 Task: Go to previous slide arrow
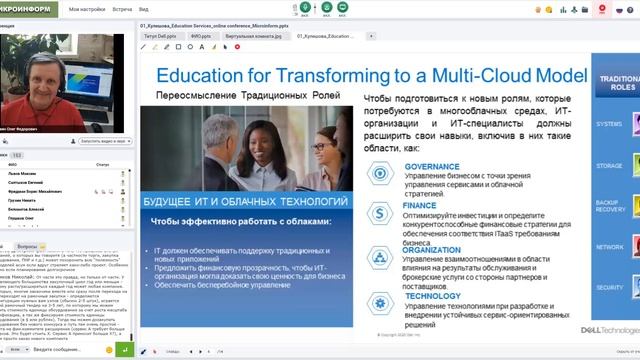tap(191, 351)
